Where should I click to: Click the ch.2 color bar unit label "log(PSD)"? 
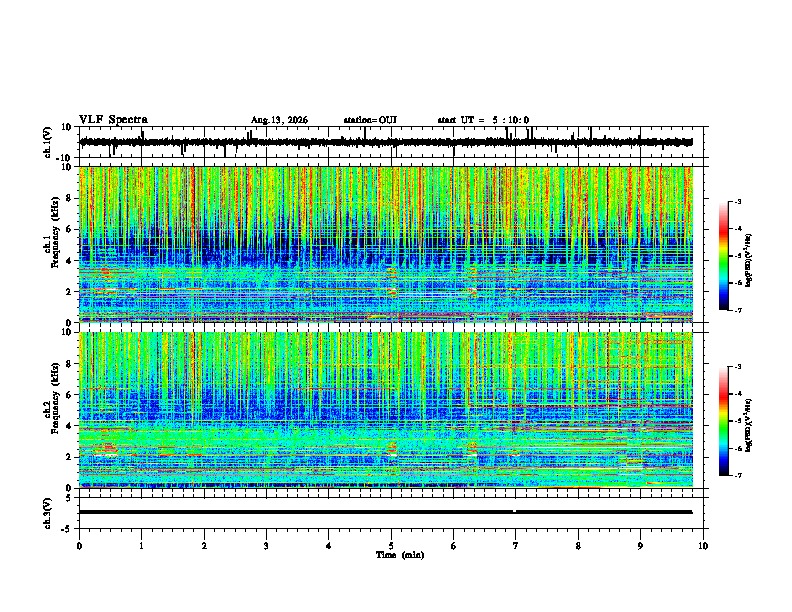click(x=749, y=423)
